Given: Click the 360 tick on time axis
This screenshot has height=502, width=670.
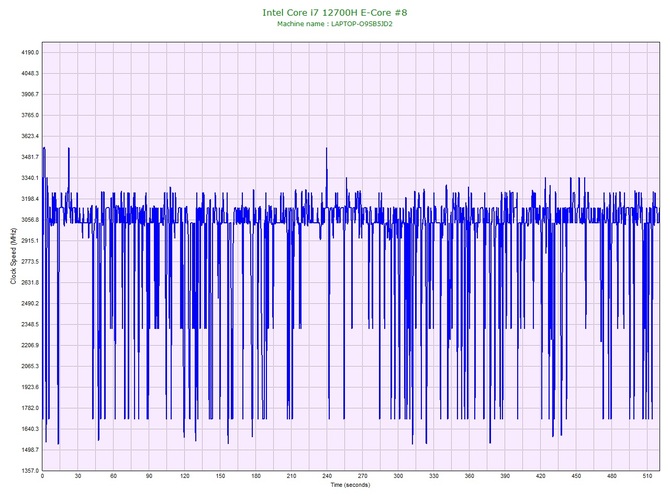Looking at the screenshot, I should click(x=469, y=476).
